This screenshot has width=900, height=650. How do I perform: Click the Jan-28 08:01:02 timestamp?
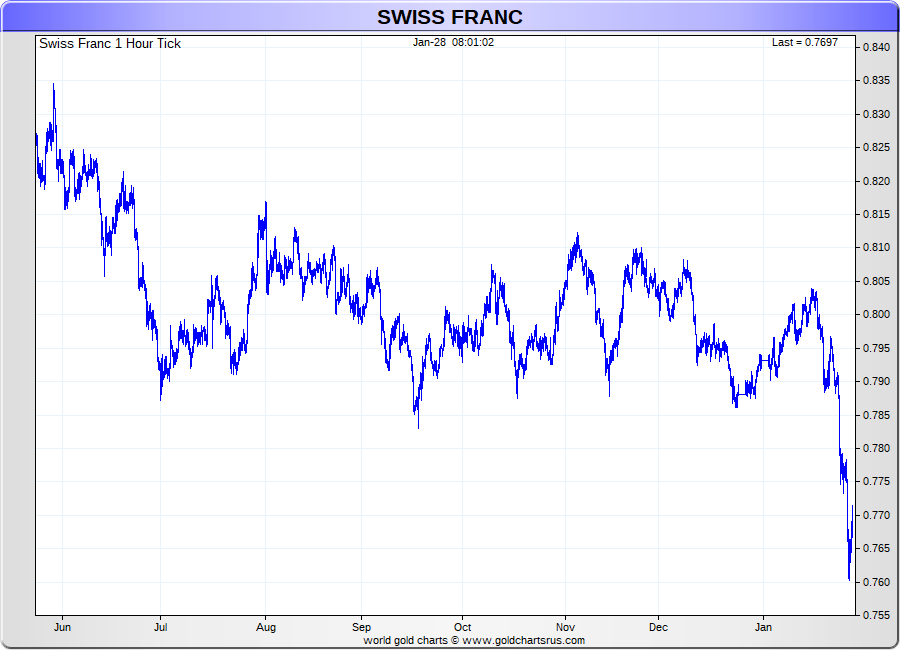click(453, 43)
